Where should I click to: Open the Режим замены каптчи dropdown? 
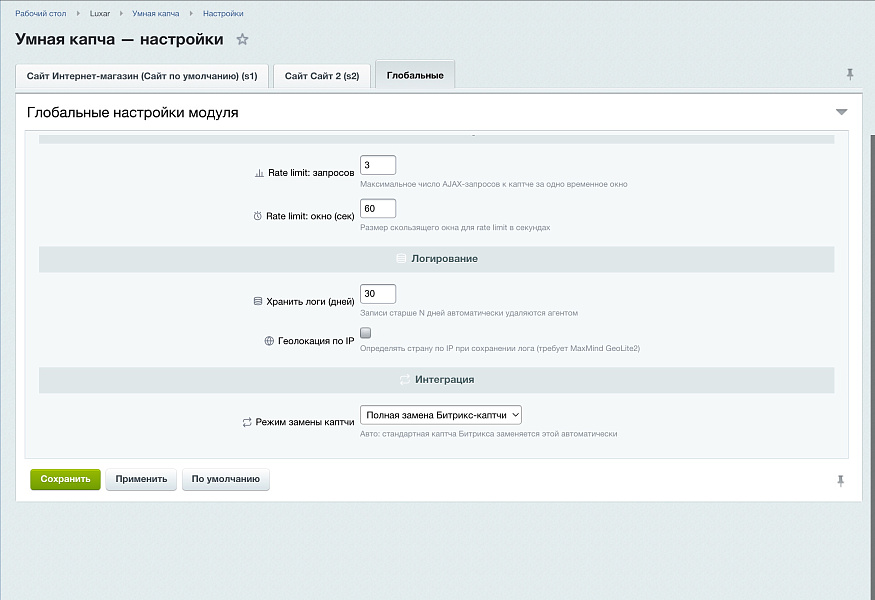point(440,414)
